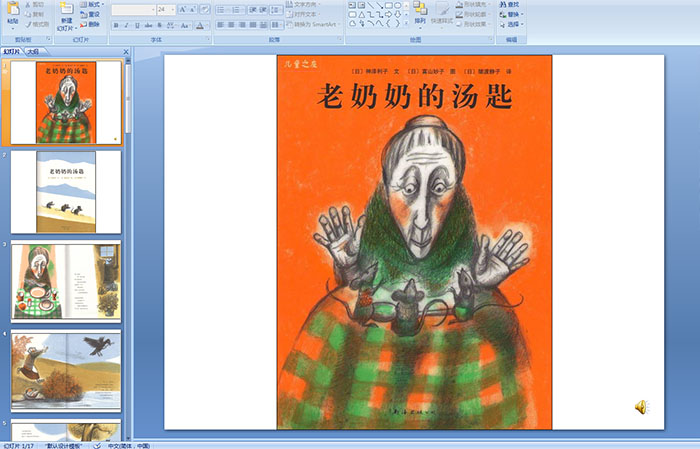Image resolution: width=700 pixels, height=449 pixels.
Task: Switch to the Outline (大纲) pane tab
Action: (33, 52)
